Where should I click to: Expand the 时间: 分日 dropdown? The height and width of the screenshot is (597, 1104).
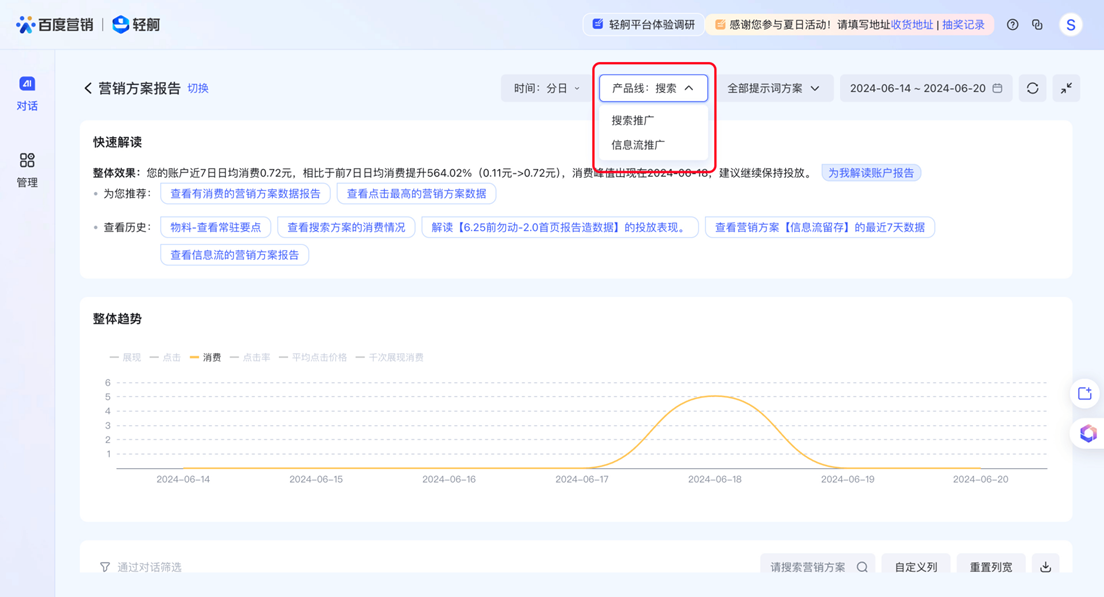pyautogui.click(x=546, y=88)
